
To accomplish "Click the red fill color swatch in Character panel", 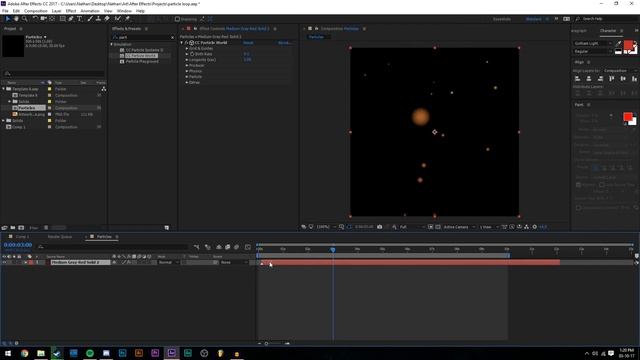I will [628, 44].
